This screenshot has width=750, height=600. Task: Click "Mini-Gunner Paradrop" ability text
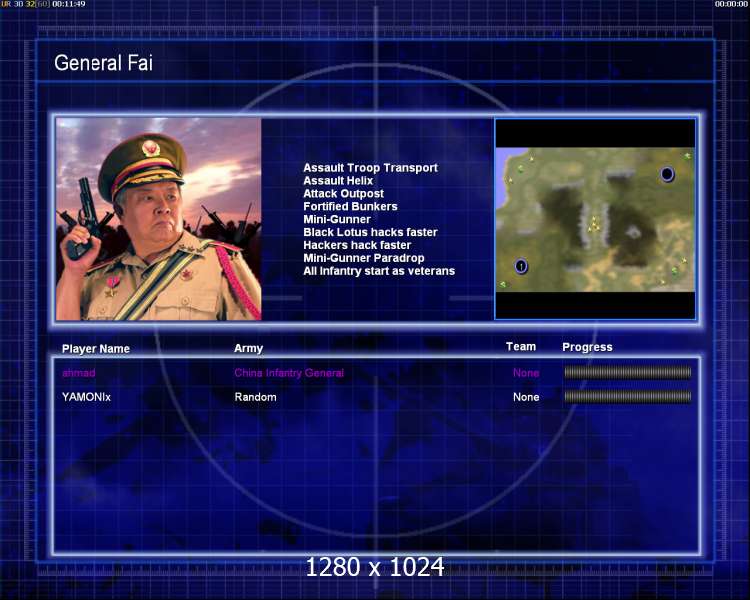(x=364, y=258)
